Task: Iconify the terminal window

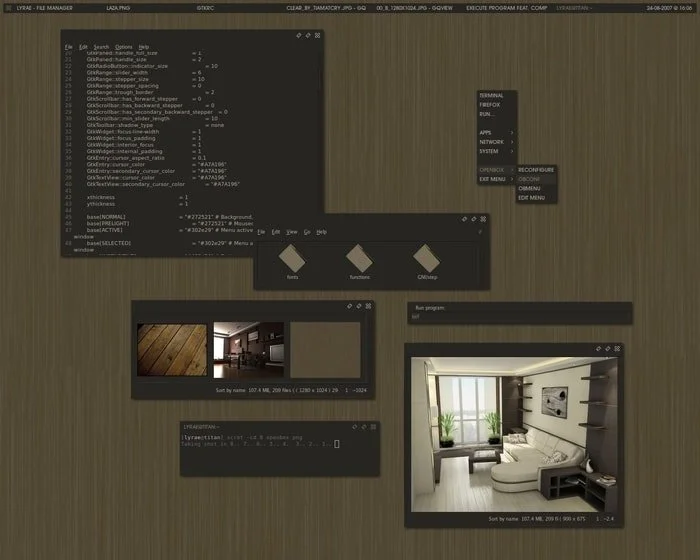Action: pos(354,427)
